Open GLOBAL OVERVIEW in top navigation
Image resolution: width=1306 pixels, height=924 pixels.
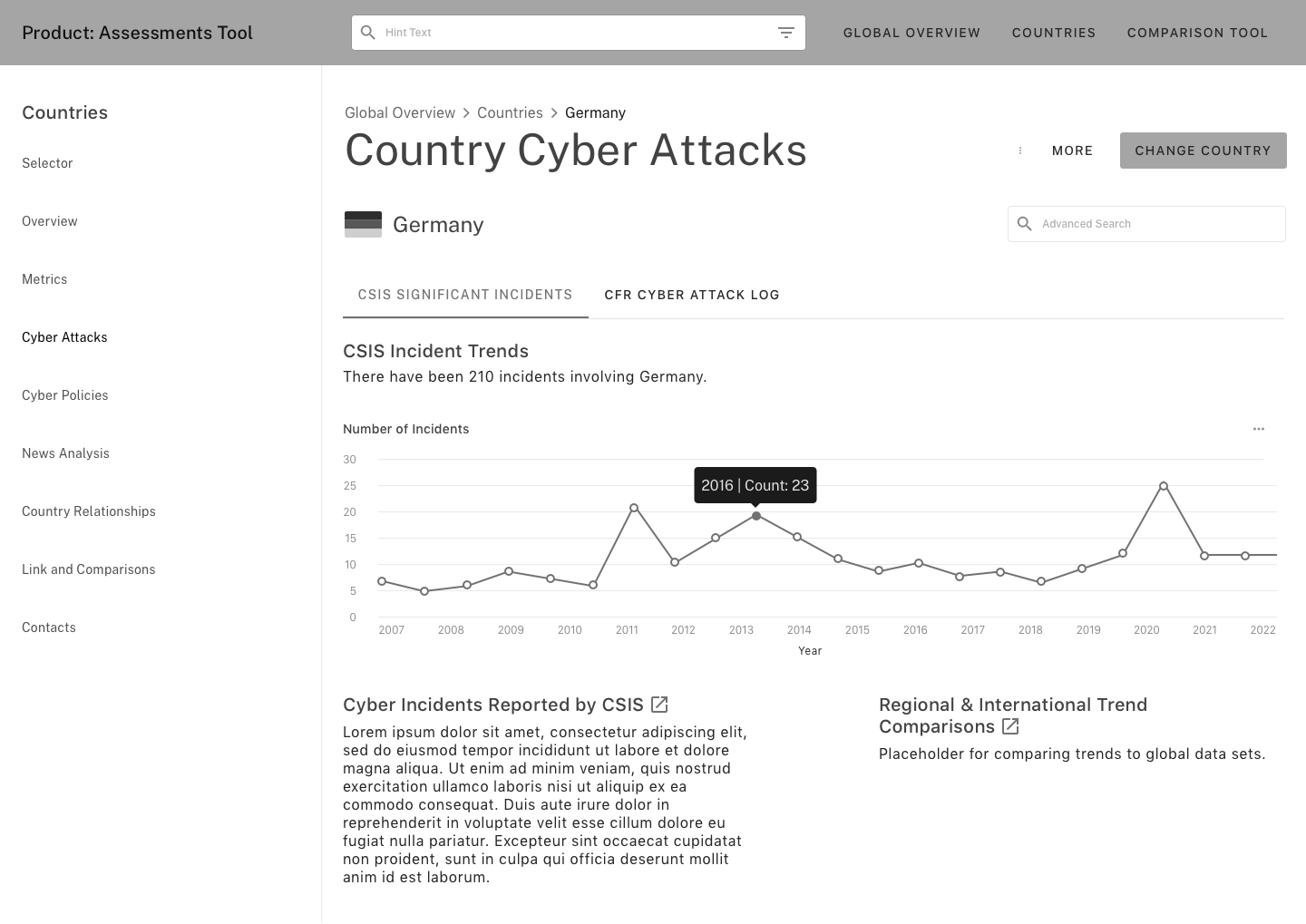point(911,33)
